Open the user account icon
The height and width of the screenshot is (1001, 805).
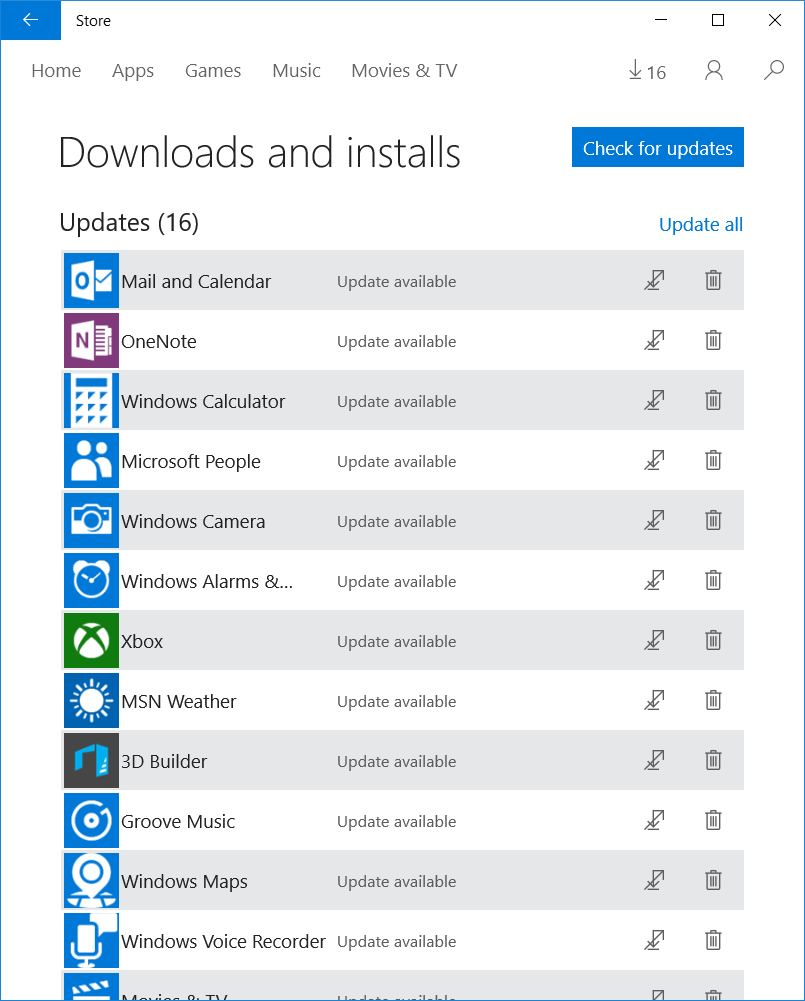coord(714,70)
